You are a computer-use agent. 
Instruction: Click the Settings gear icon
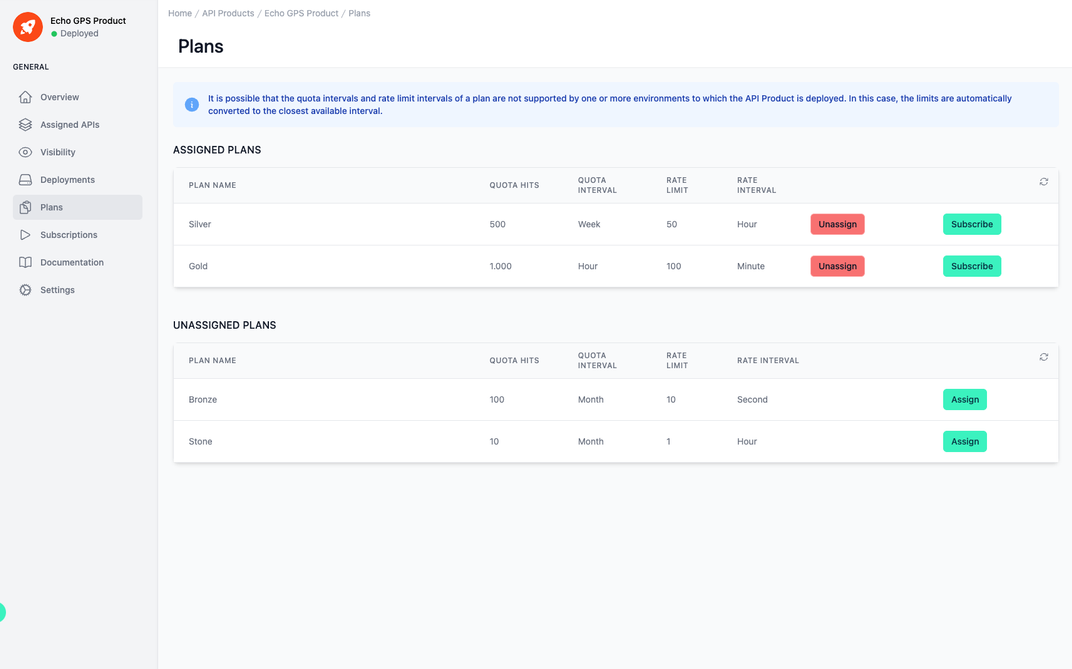pos(24,289)
